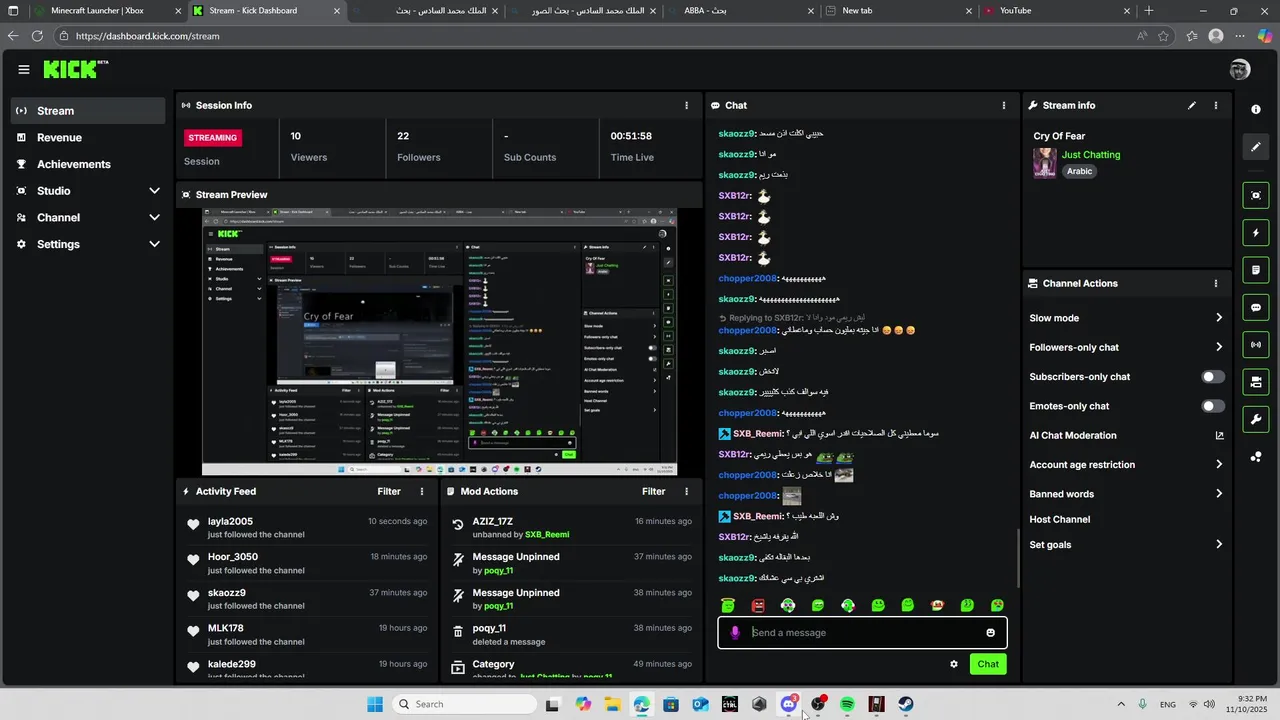1280x720 pixels.
Task: Open Channel Actions three-dot options
Action: 1216,283
